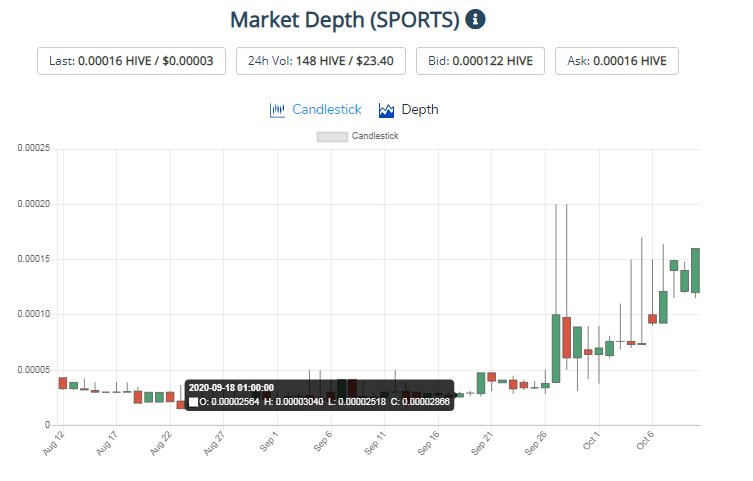Click the info icon next to Market Depth (SPORTS)
The image size is (753, 481).
tap(475, 19)
